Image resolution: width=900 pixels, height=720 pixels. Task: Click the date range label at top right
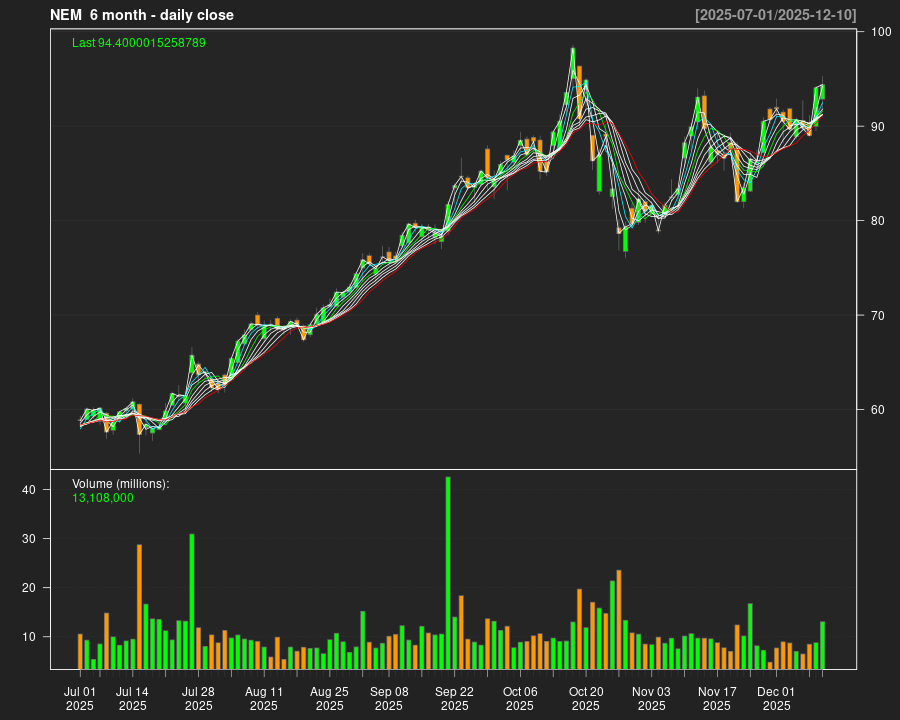pyautogui.click(x=775, y=15)
